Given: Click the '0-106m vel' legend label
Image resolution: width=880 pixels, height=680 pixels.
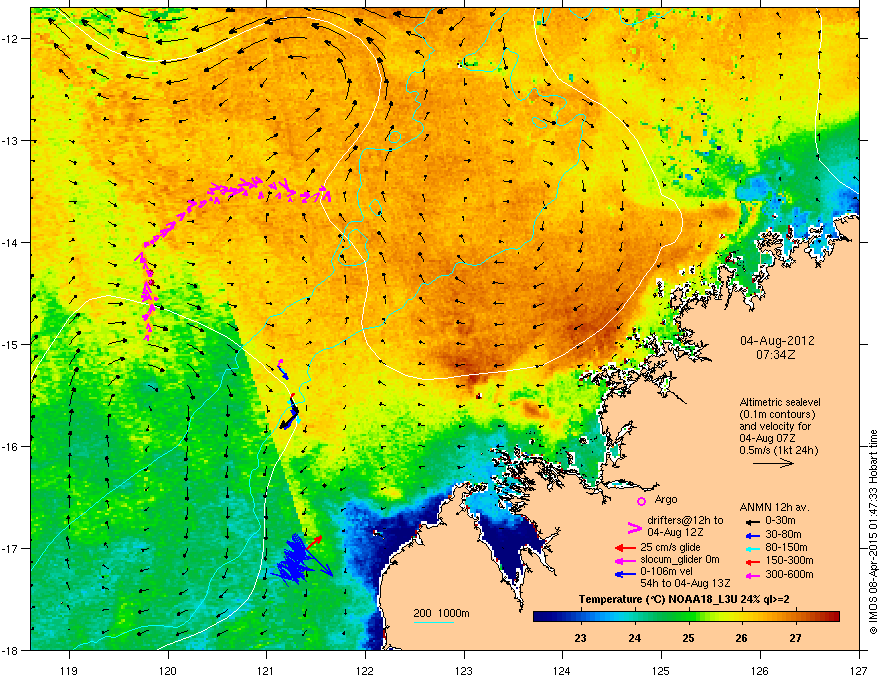Looking at the screenshot, I should (667, 571).
